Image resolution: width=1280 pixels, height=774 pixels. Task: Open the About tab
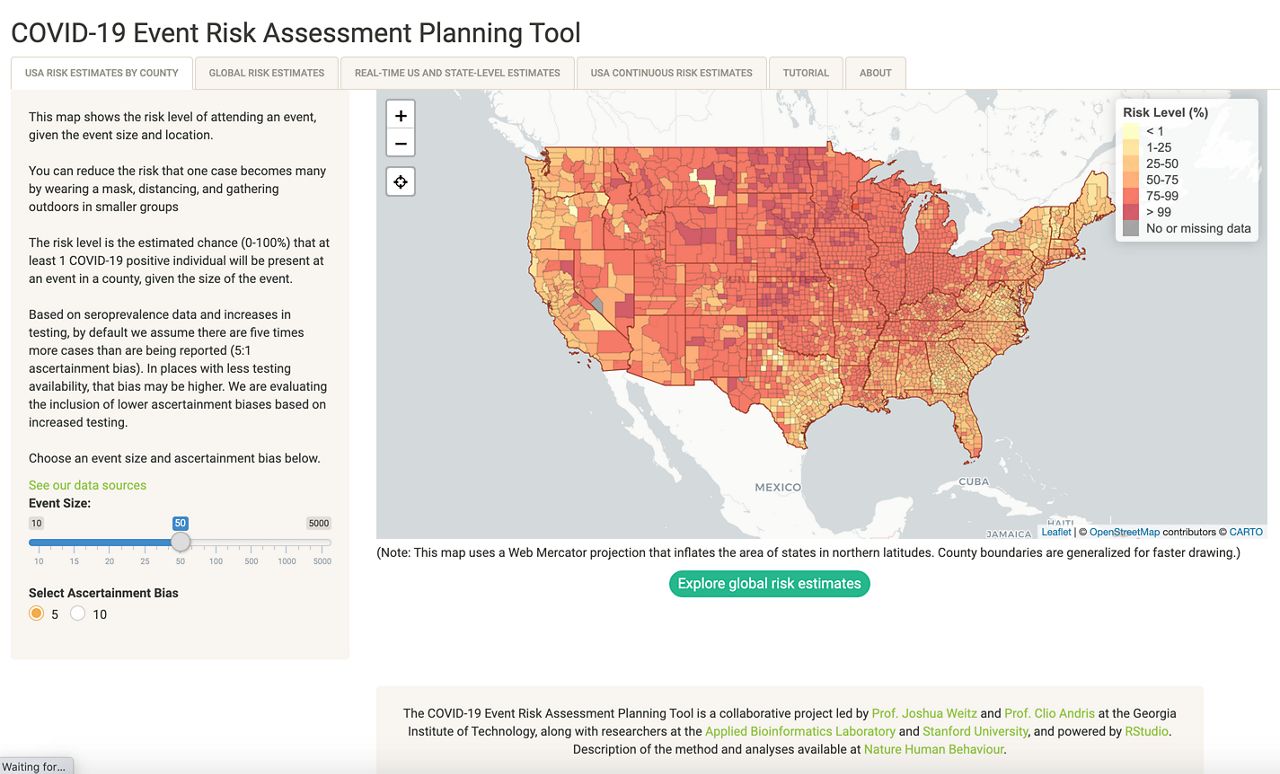pos(875,72)
